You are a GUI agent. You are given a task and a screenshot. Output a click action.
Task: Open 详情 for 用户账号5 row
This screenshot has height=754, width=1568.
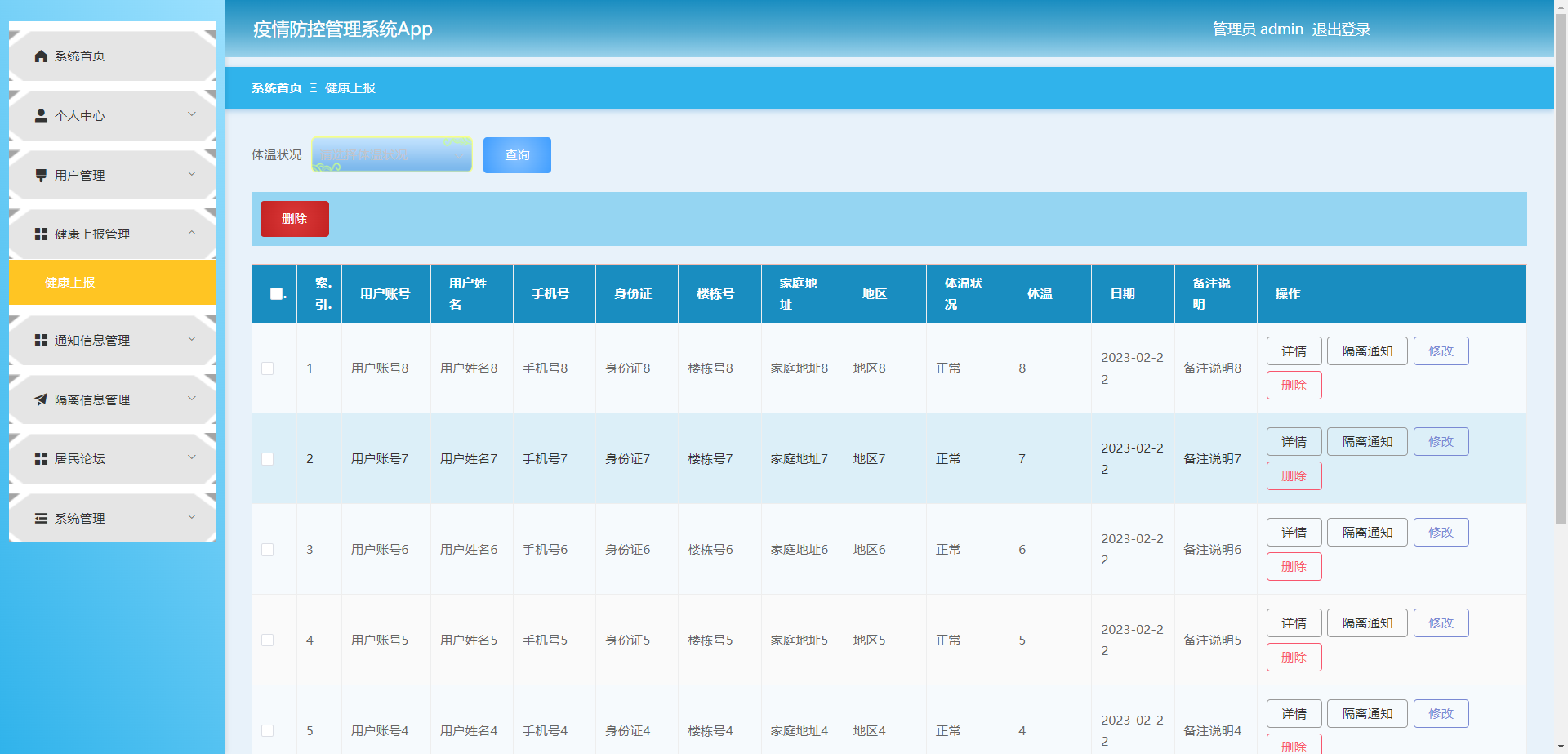(1294, 623)
